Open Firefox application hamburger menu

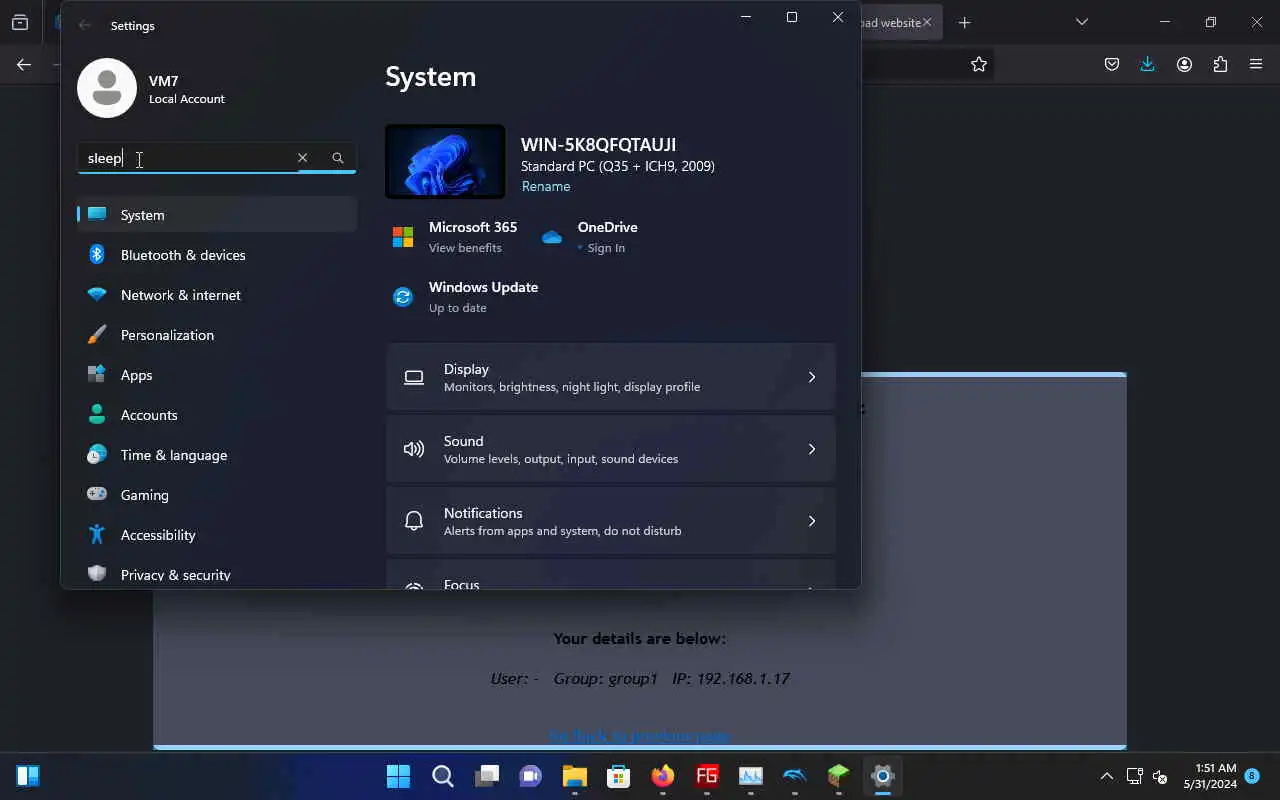[x=1256, y=64]
